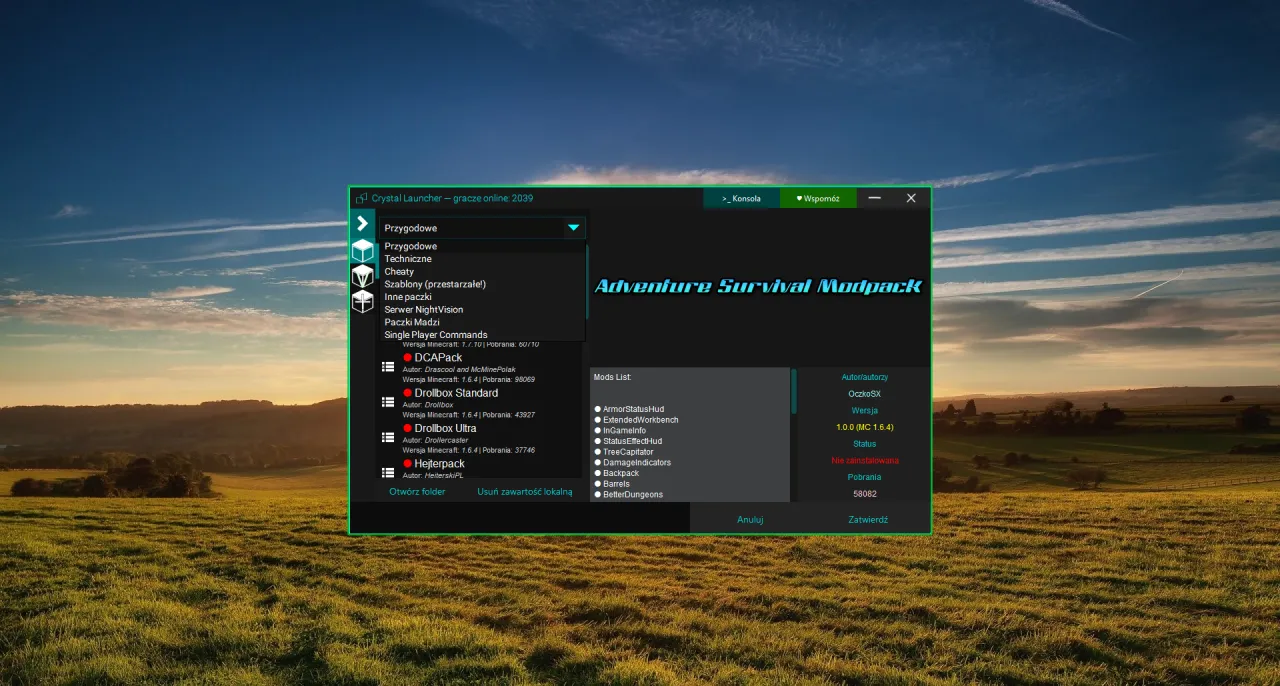
Task: Click the add-new-pack cube icon in sidebar
Action: 362,301
